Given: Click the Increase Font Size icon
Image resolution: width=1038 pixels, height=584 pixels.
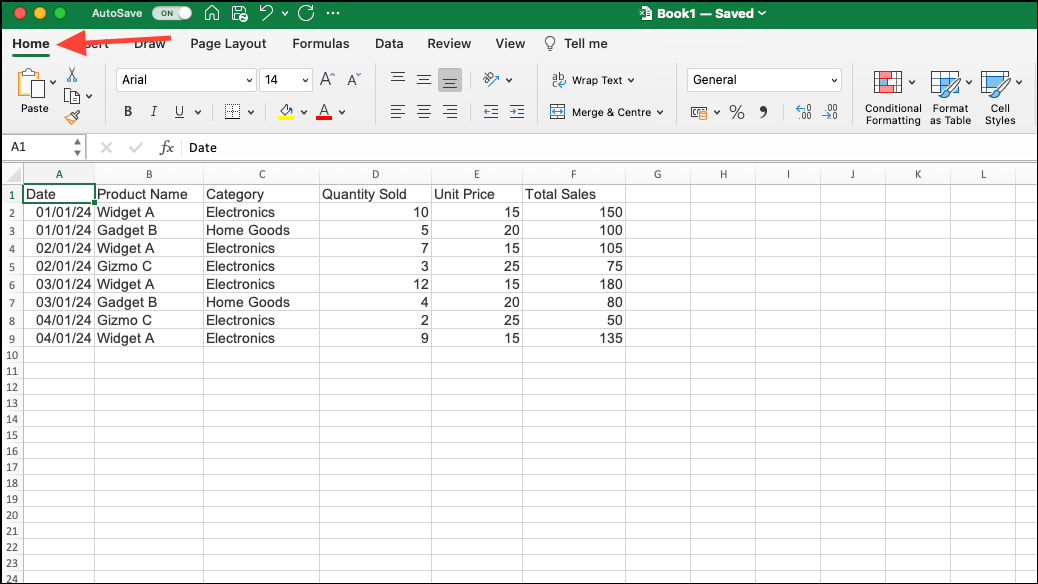Looking at the screenshot, I should point(327,80).
